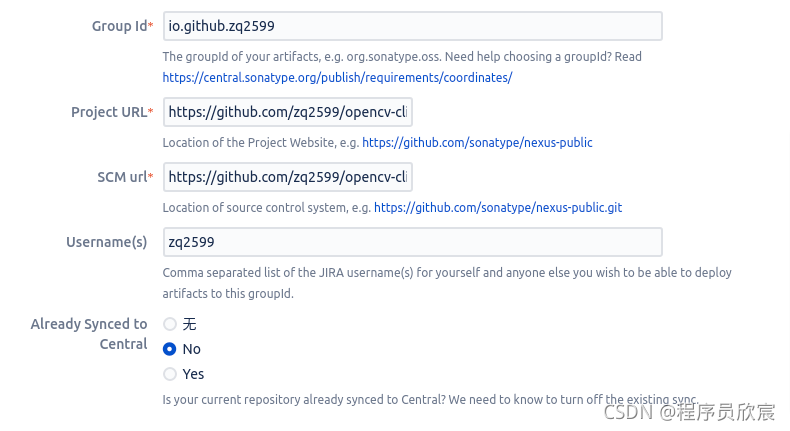Open the central.sonatype.org coordinates requirements link
790x431 pixels.
337,77
